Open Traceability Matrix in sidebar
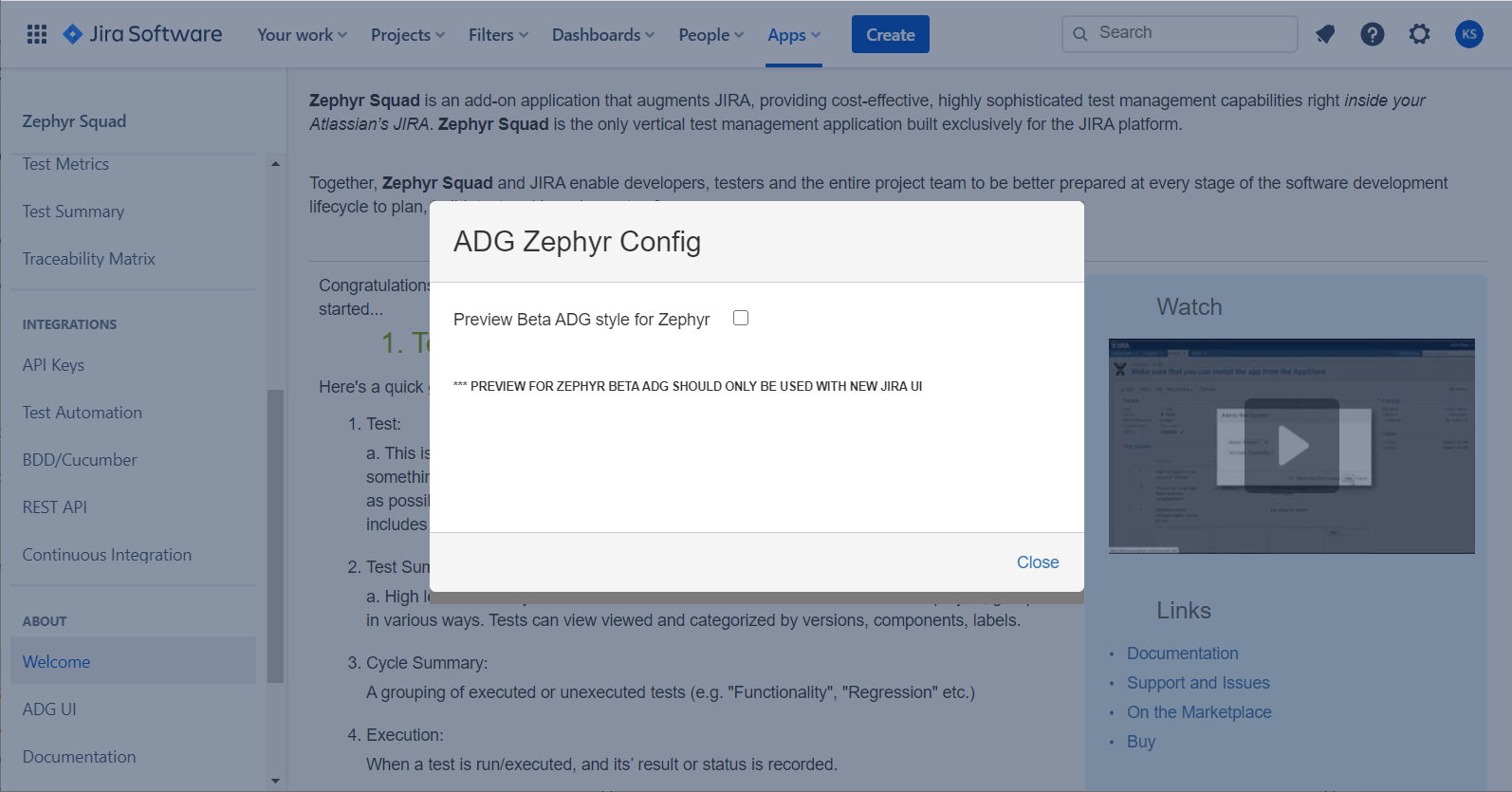This screenshot has height=792, width=1512. [x=88, y=259]
